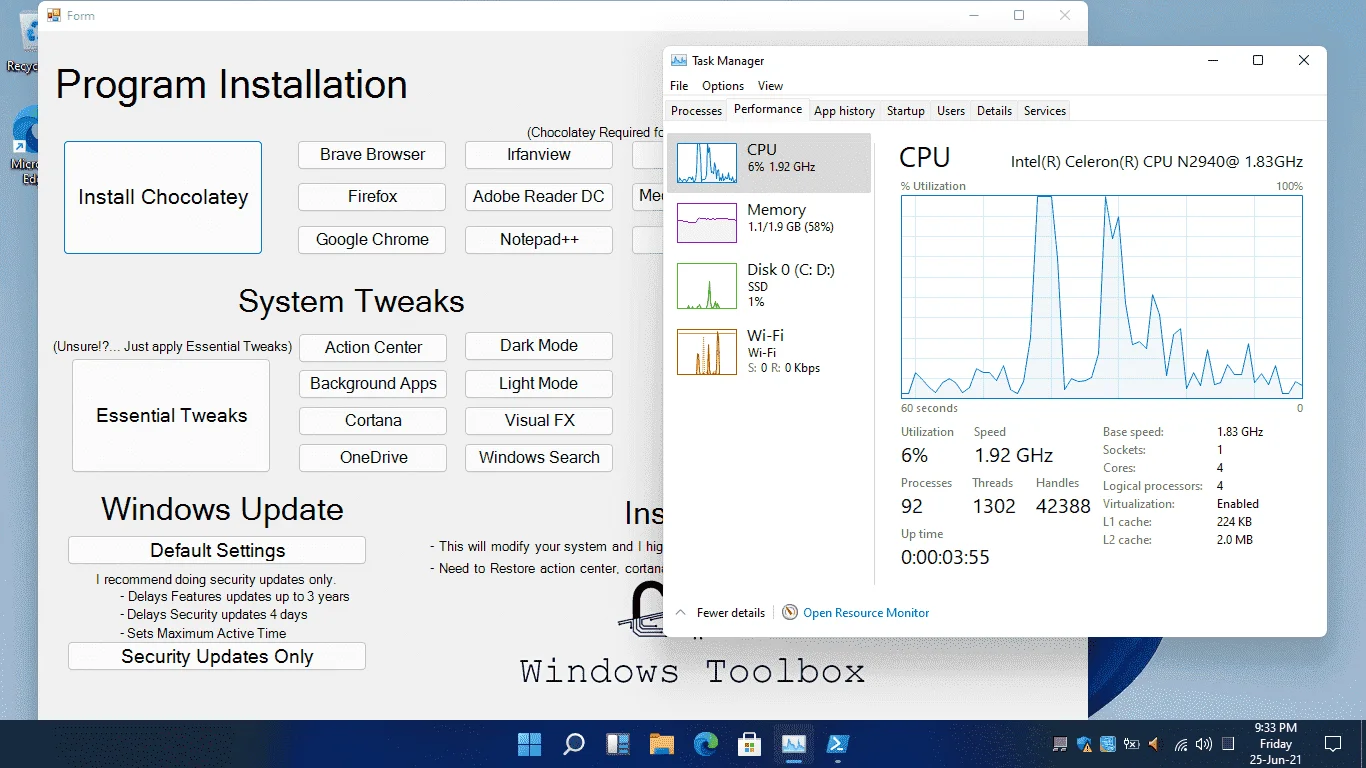The image size is (1366, 768).
Task: Click the tray icon beside the clock
Action: coord(1228,744)
